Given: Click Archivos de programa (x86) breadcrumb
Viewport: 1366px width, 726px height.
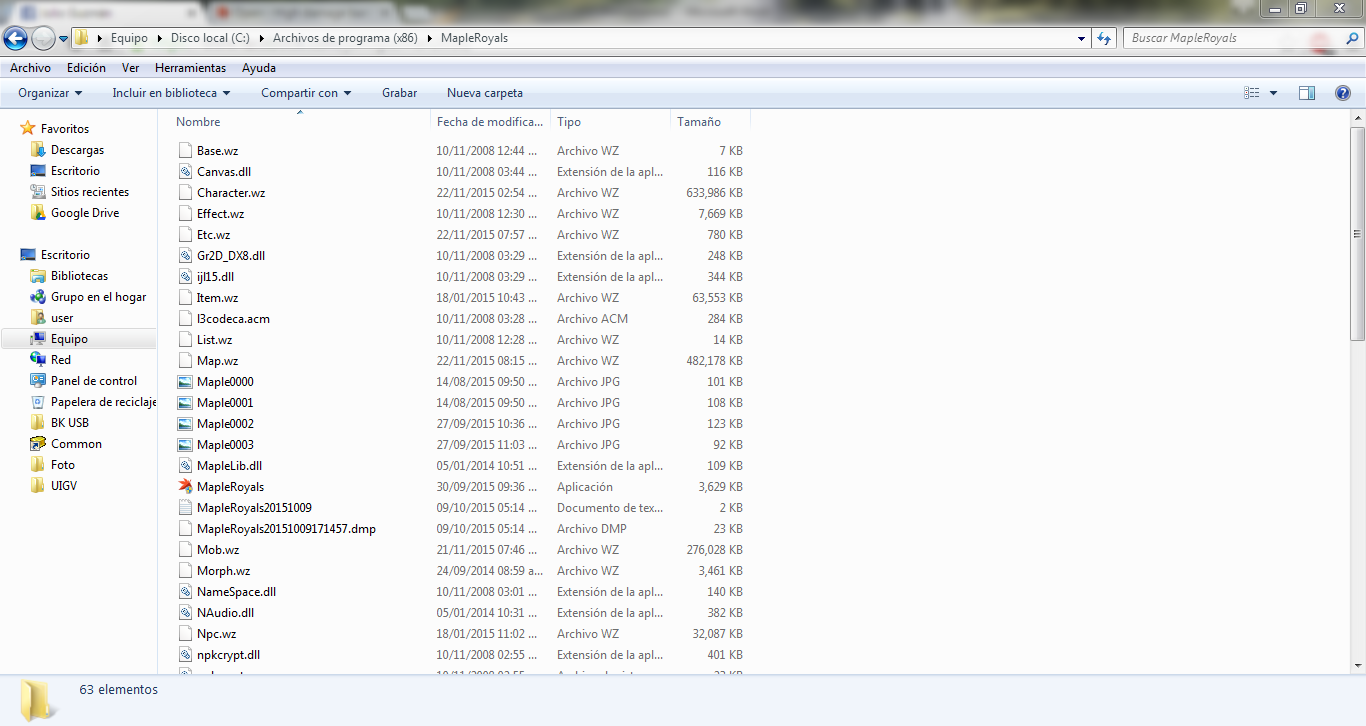Looking at the screenshot, I should 345,38.
